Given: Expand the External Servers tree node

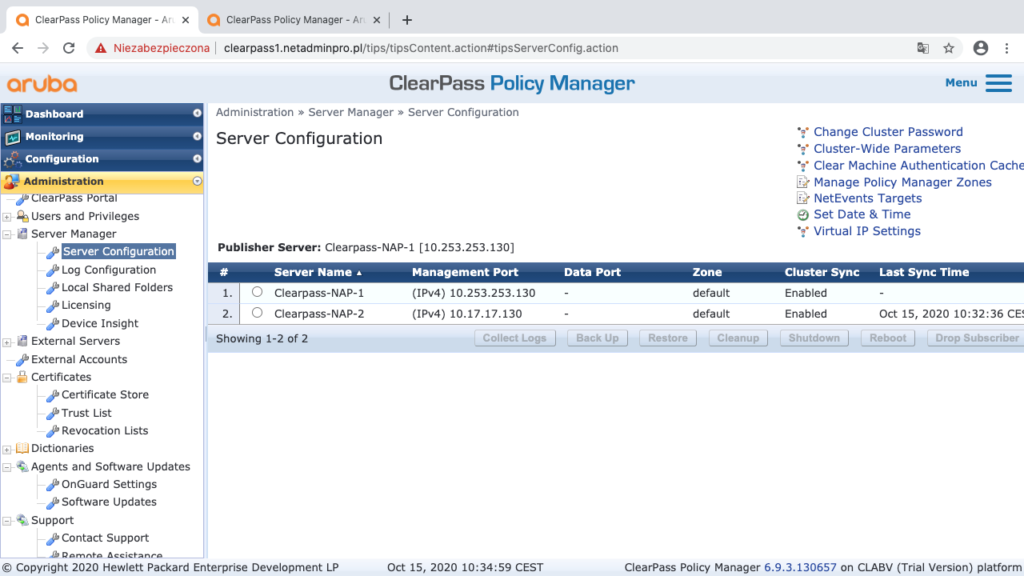Looking at the screenshot, I should (x=7, y=342).
